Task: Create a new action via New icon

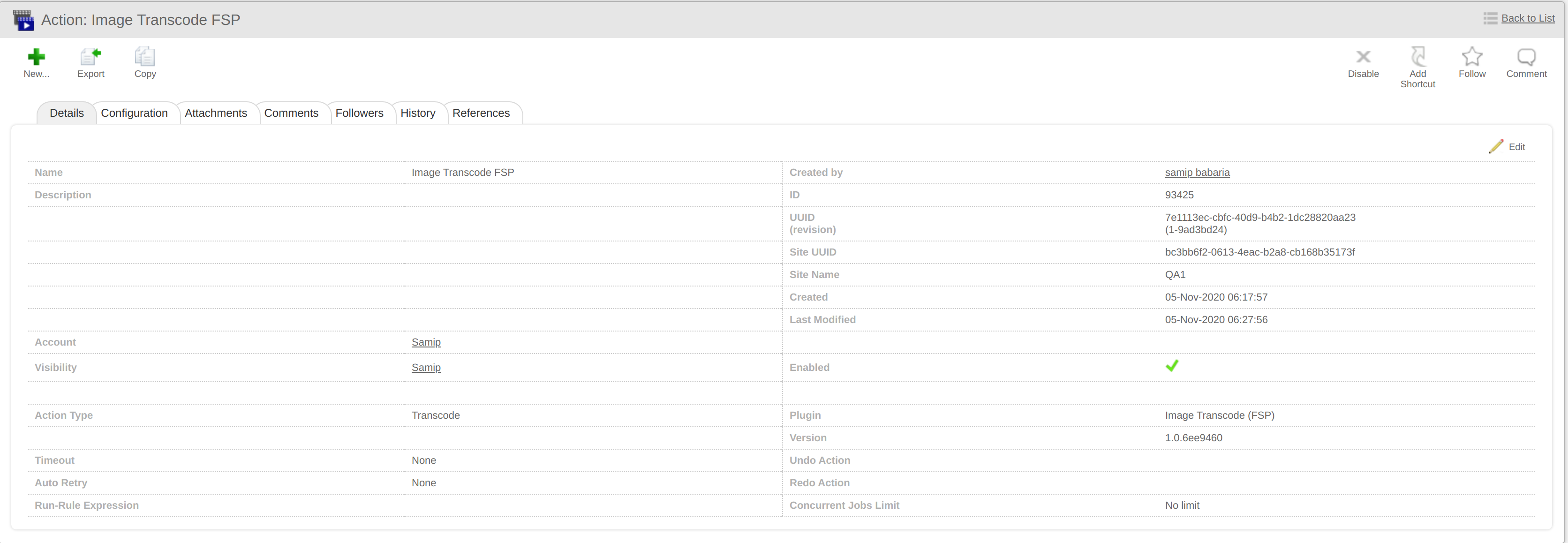Action: point(36,58)
